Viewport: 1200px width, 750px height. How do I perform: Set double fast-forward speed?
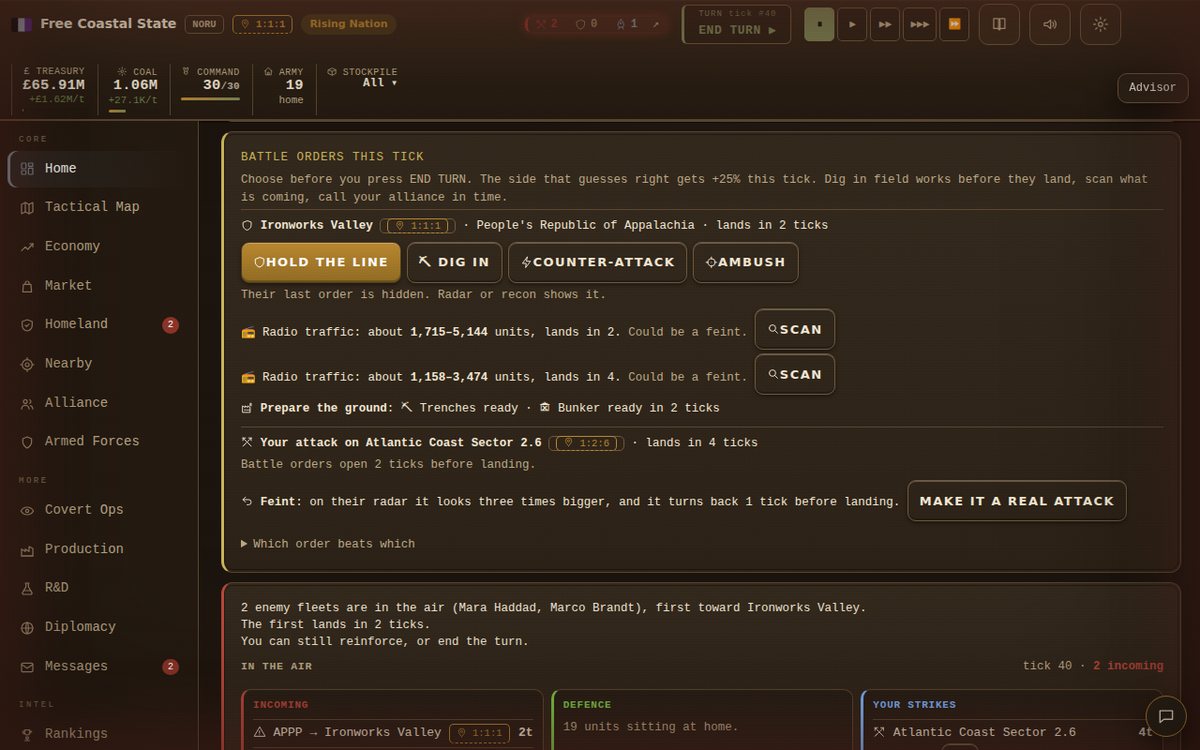(885, 24)
